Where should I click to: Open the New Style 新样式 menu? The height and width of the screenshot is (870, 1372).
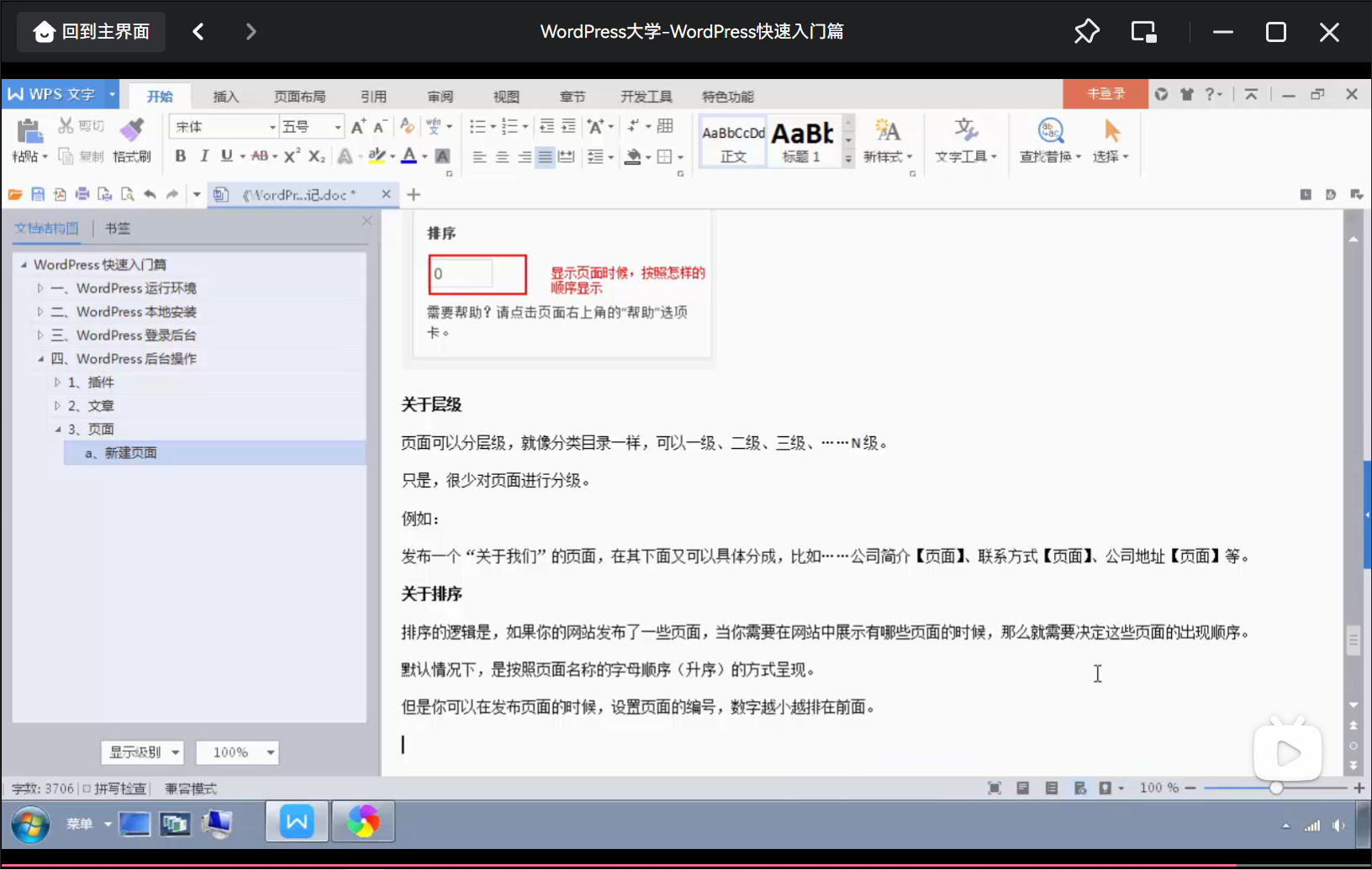(x=888, y=140)
